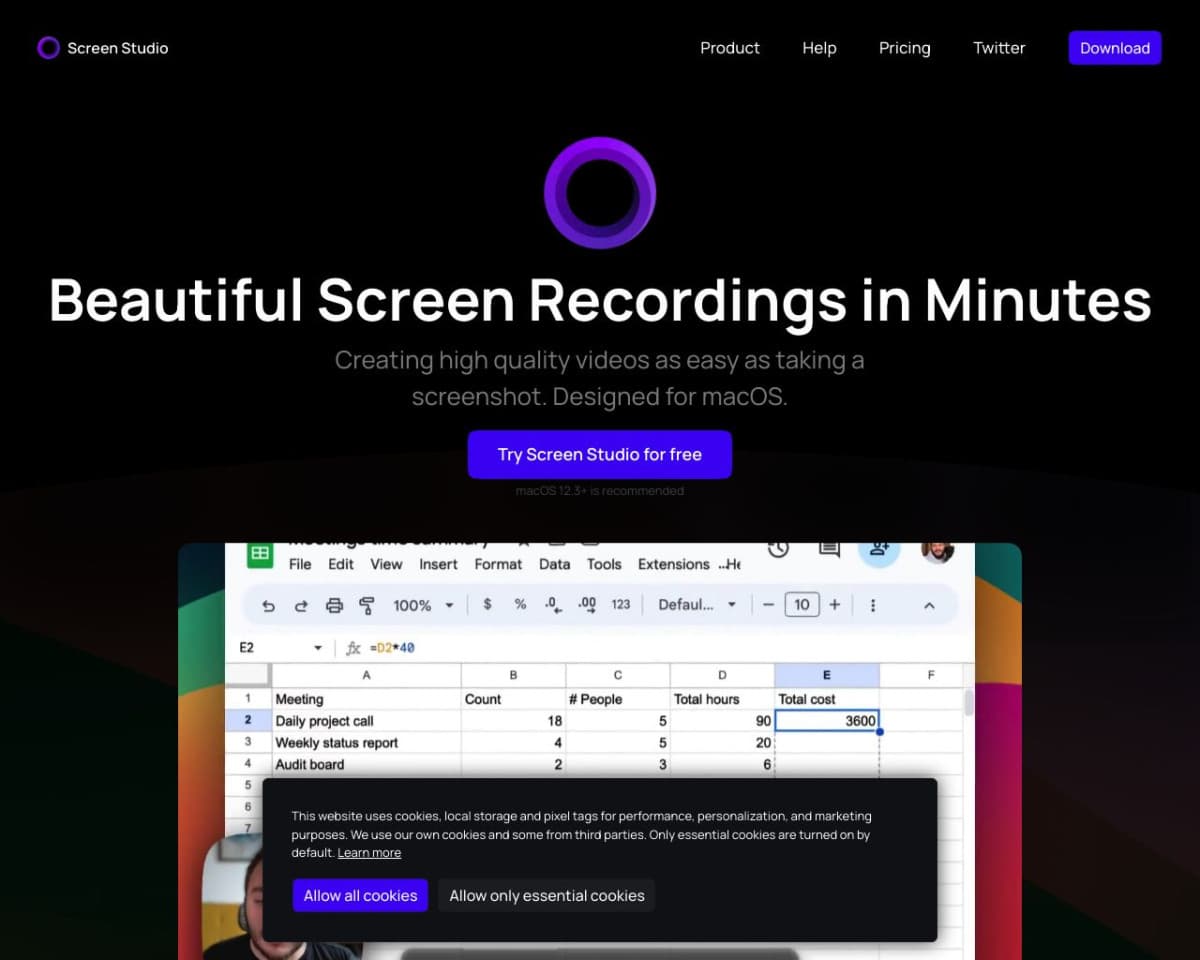This screenshot has width=1200, height=960.
Task: Click the print icon in Sheets toolbar
Action: click(x=334, y=605)
